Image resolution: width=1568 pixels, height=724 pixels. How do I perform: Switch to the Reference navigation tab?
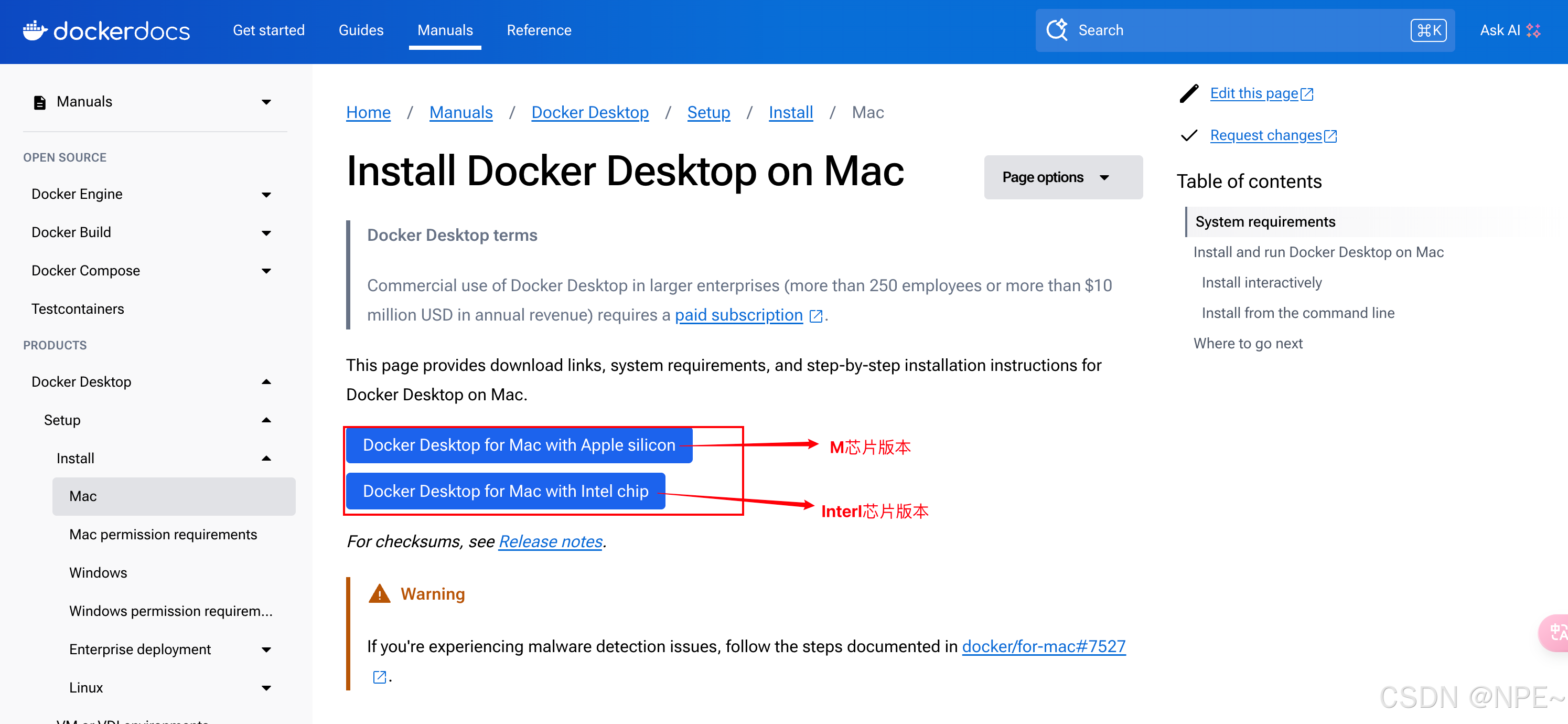(538, 30)
